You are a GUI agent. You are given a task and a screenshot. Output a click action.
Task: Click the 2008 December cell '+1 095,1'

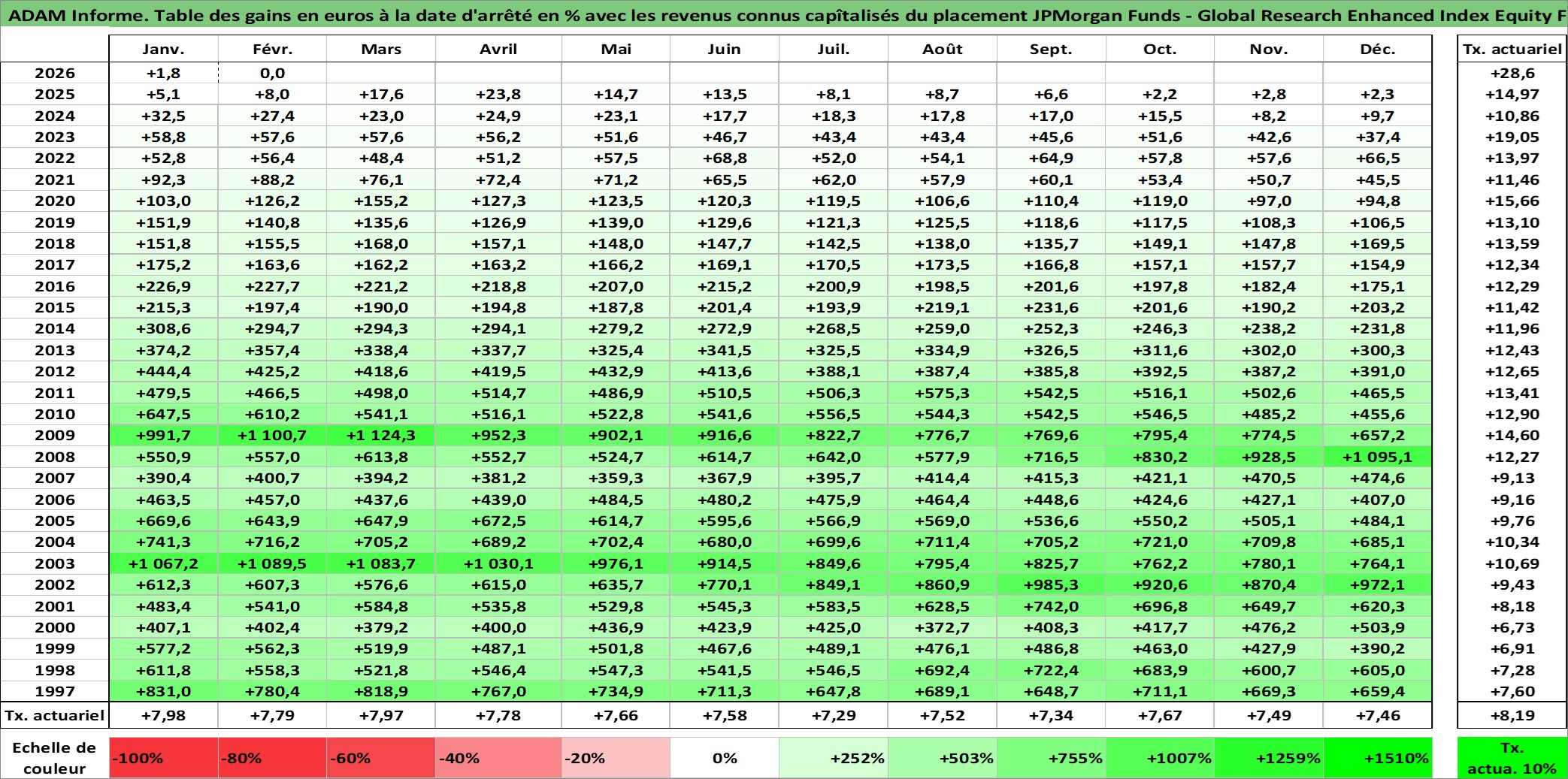(x=1378, y=457)
